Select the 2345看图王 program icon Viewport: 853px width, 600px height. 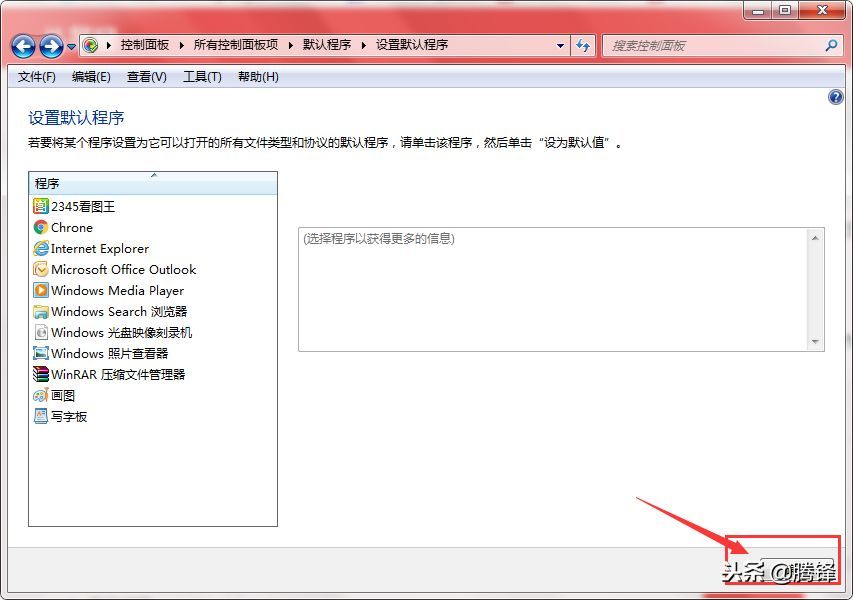pyautogui.click(x=41, y=206)
